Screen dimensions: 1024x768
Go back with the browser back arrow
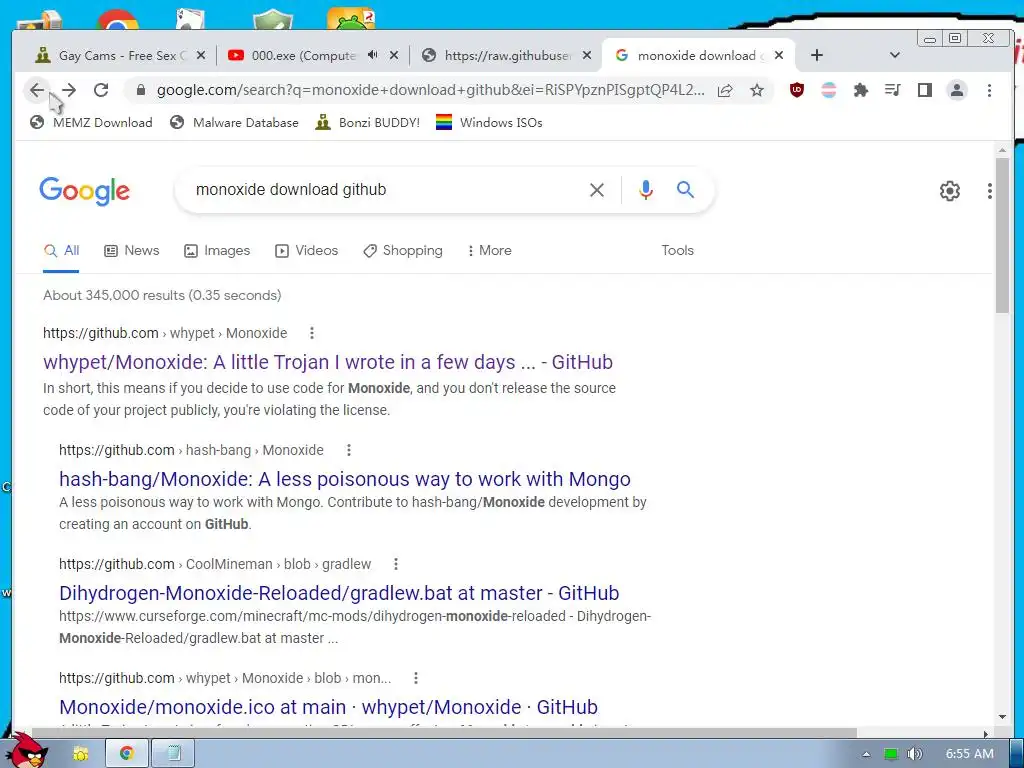[37, 90]
